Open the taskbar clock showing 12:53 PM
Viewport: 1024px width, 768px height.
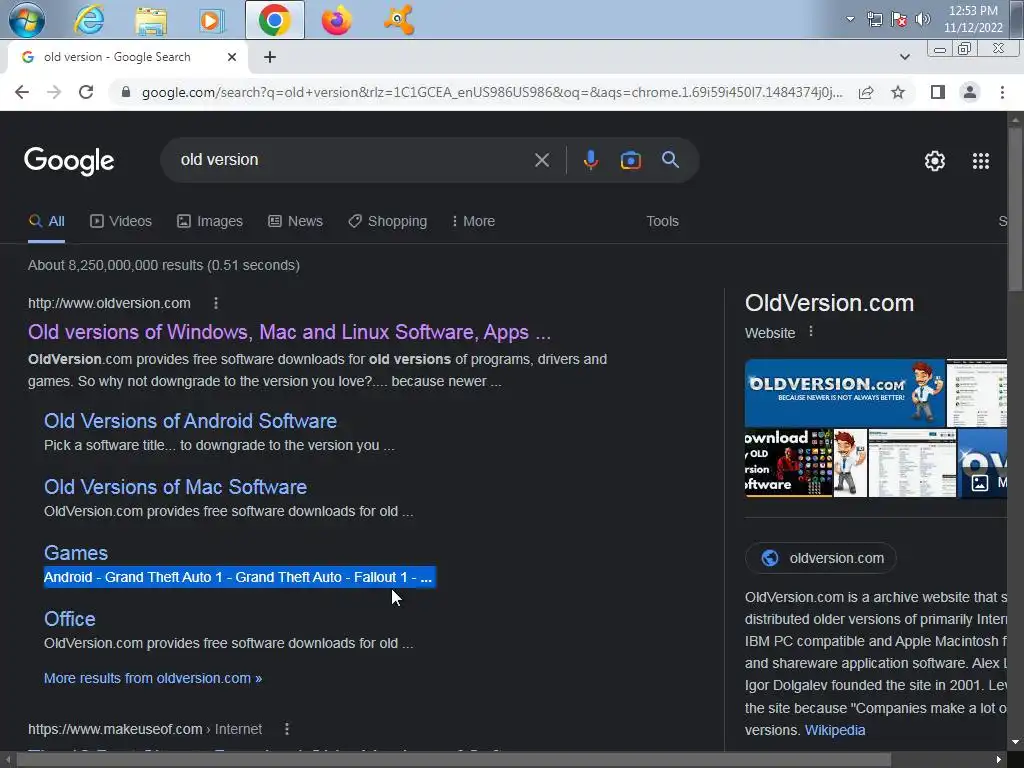973,19
